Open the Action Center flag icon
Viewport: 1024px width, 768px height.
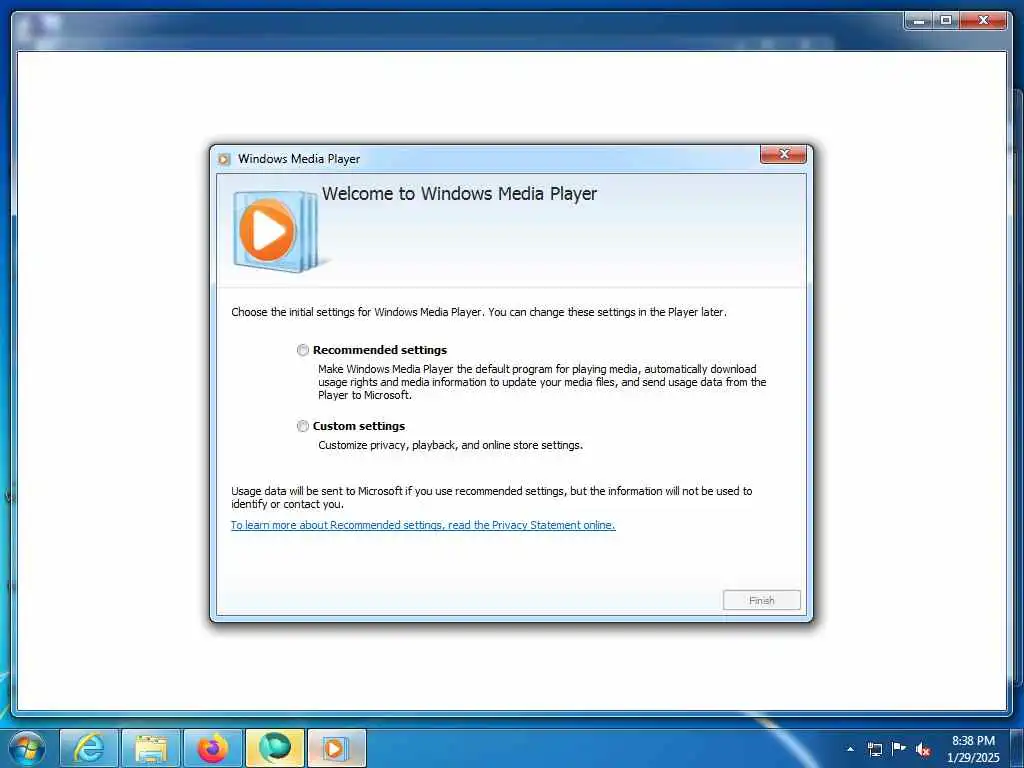tap(899, 748)
